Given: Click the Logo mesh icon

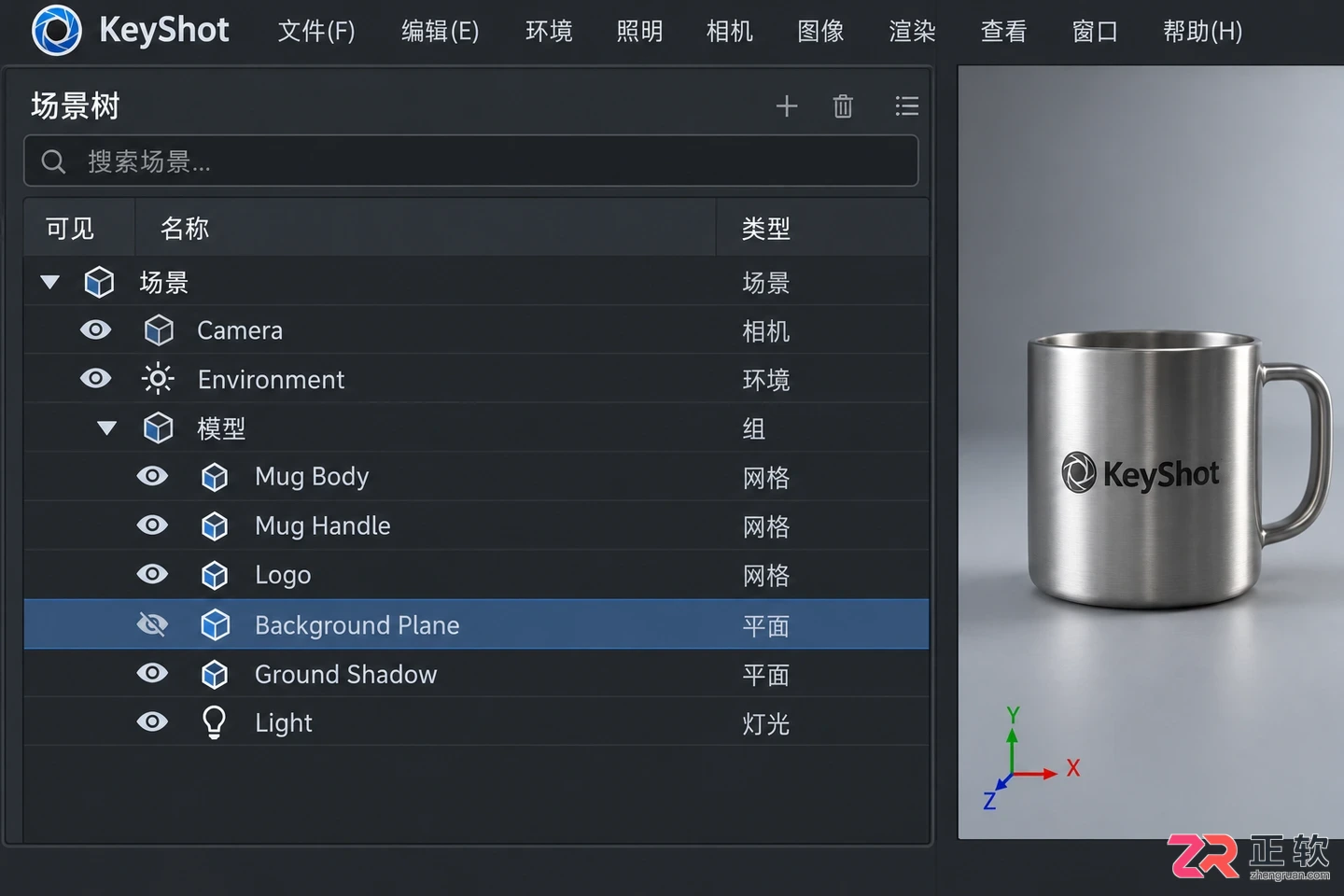Looking at the screenshot, I should (215, 575).
